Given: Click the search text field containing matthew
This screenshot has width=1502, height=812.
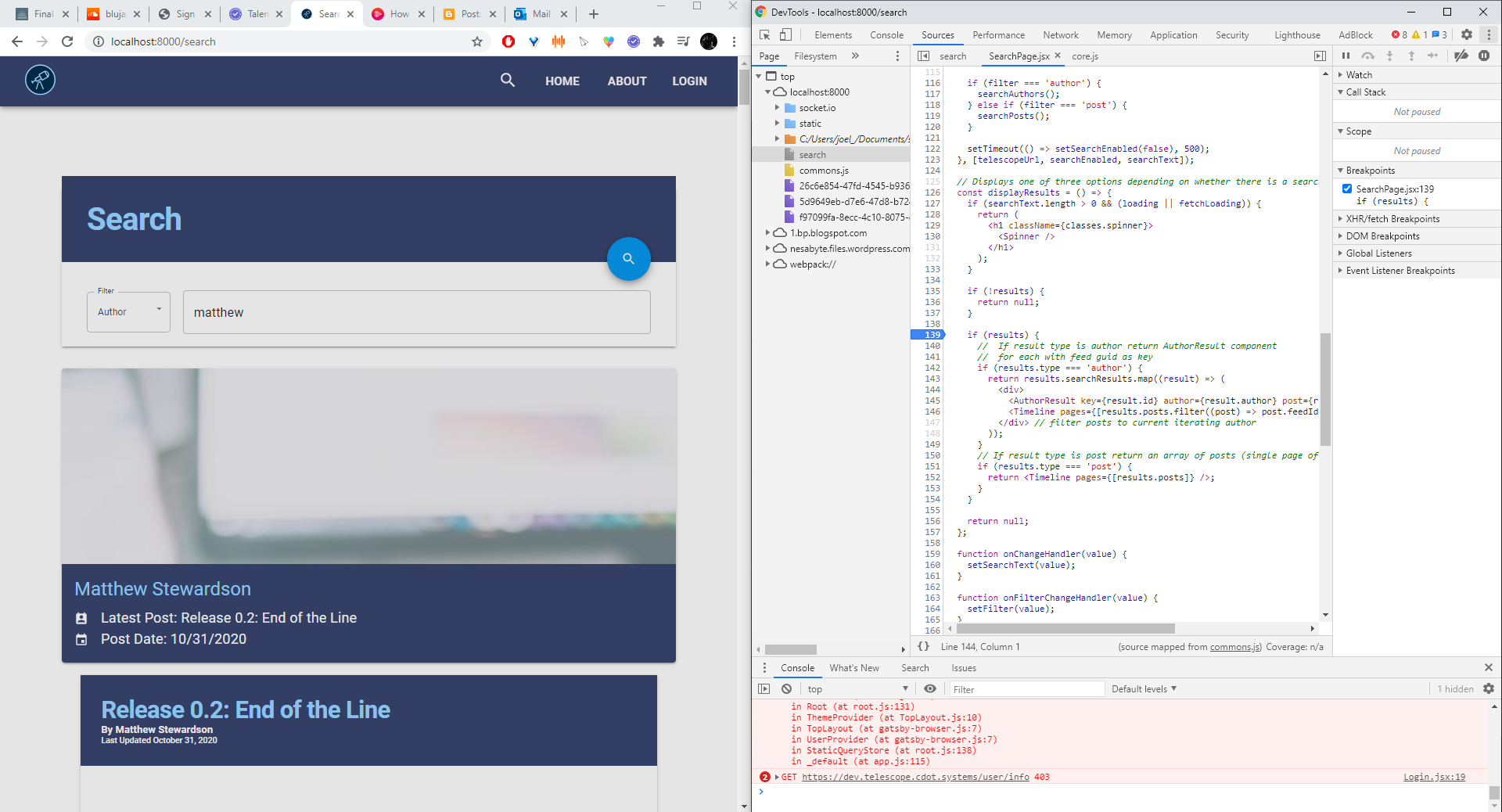Looking at the screenshot, I should 417,312.
